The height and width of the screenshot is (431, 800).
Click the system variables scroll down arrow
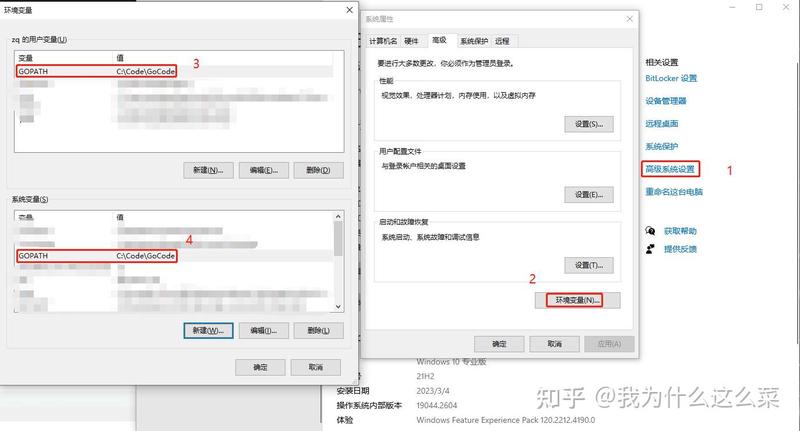(338, 307)
